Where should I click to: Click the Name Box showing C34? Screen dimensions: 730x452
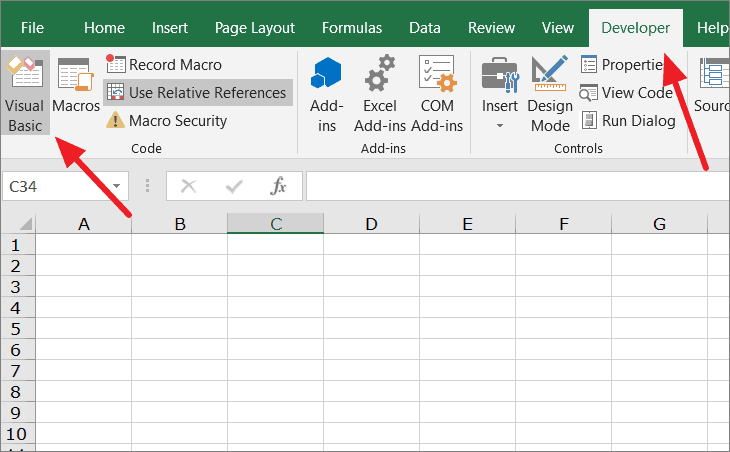tap(55, 187)
